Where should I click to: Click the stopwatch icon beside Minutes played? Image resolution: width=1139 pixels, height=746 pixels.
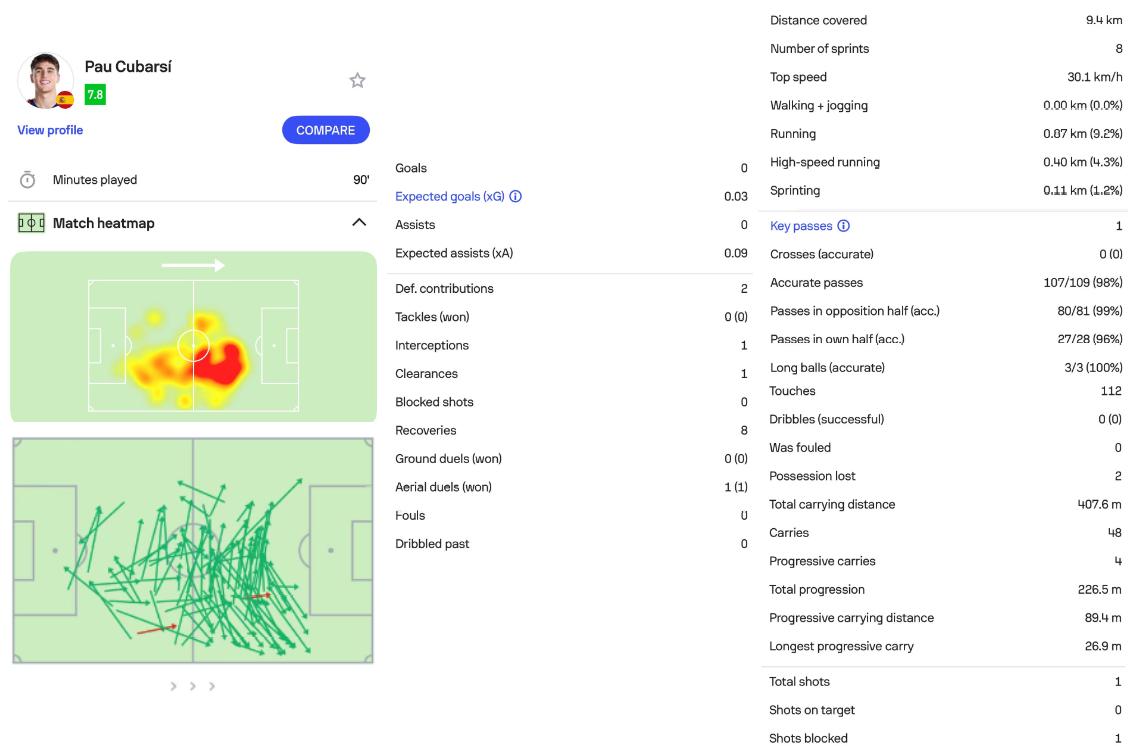point(28,179)
